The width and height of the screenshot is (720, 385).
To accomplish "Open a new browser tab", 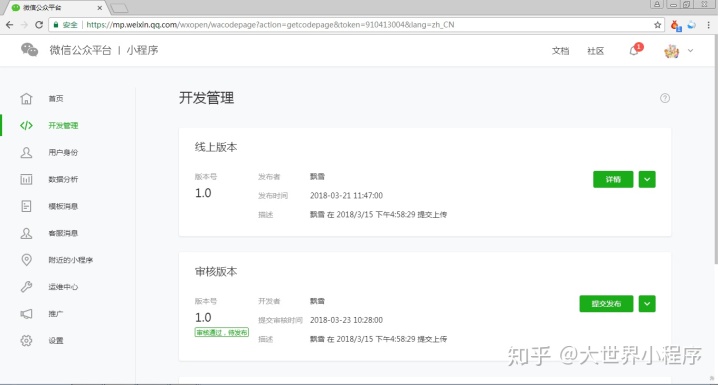I will pyautogui.click(x=119, y=8).
